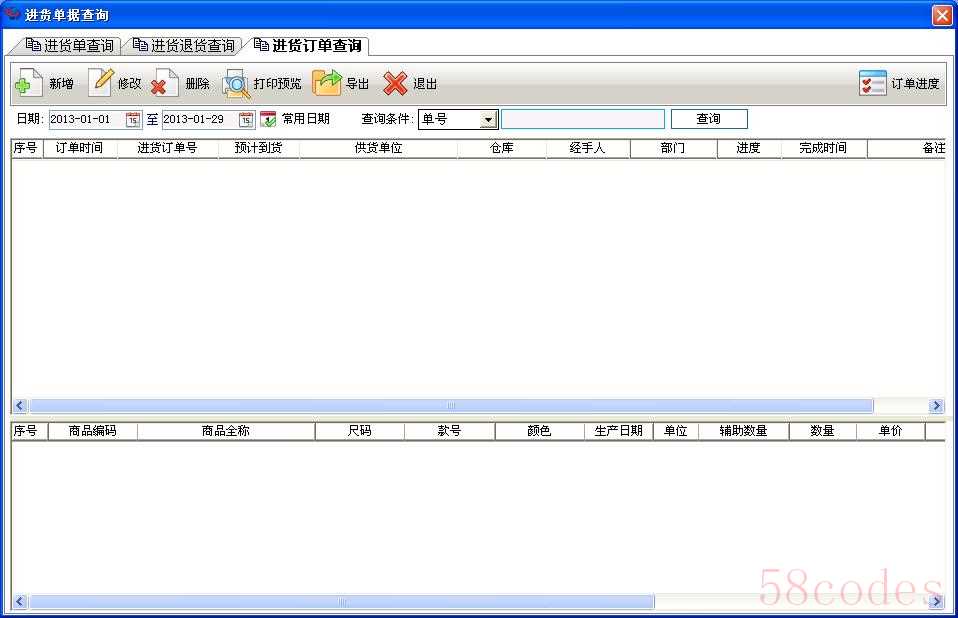Click the 修改 (Edit) pencil icon
958x618 pixels.
(x=101, y=83)
